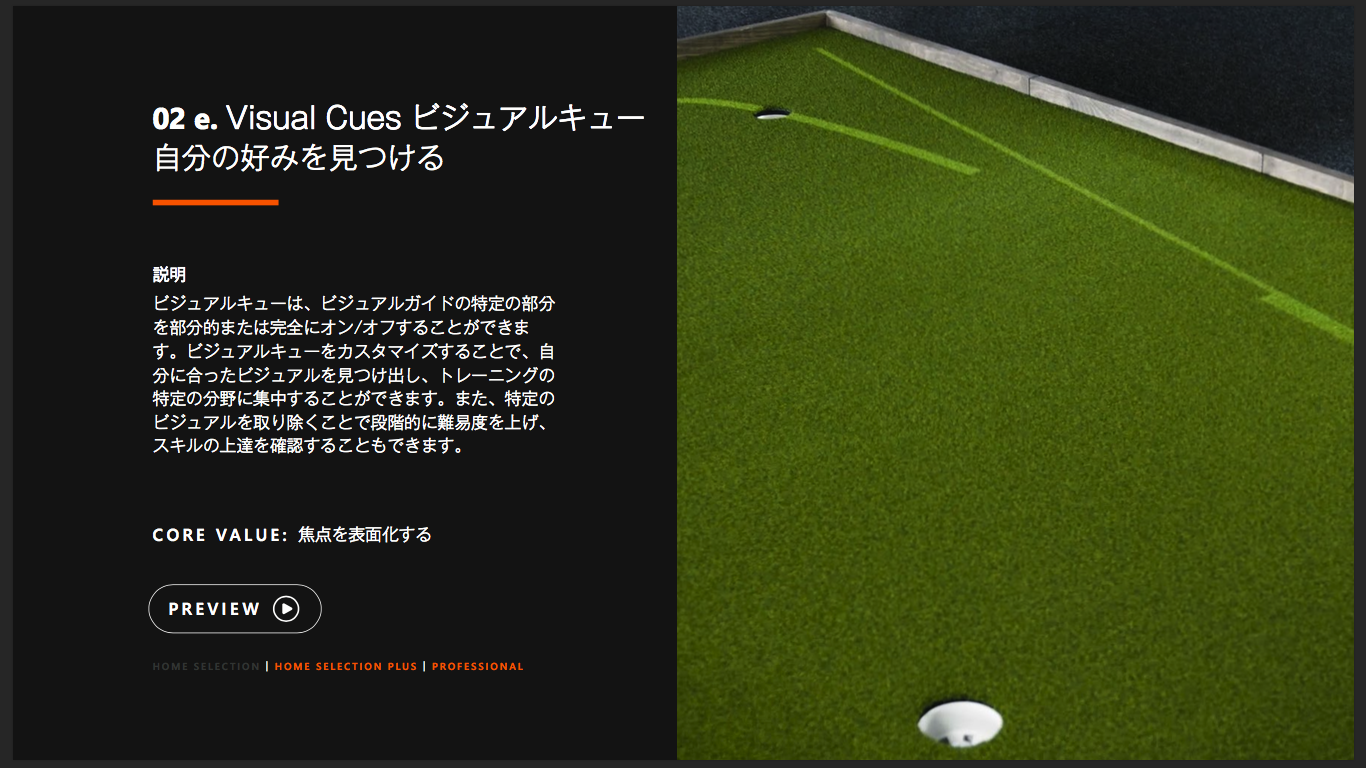This screenshot has height=768, width=1366.
Task: Click the greyed-out HOME SELECTION link
Action: click(x=206, y=666)
